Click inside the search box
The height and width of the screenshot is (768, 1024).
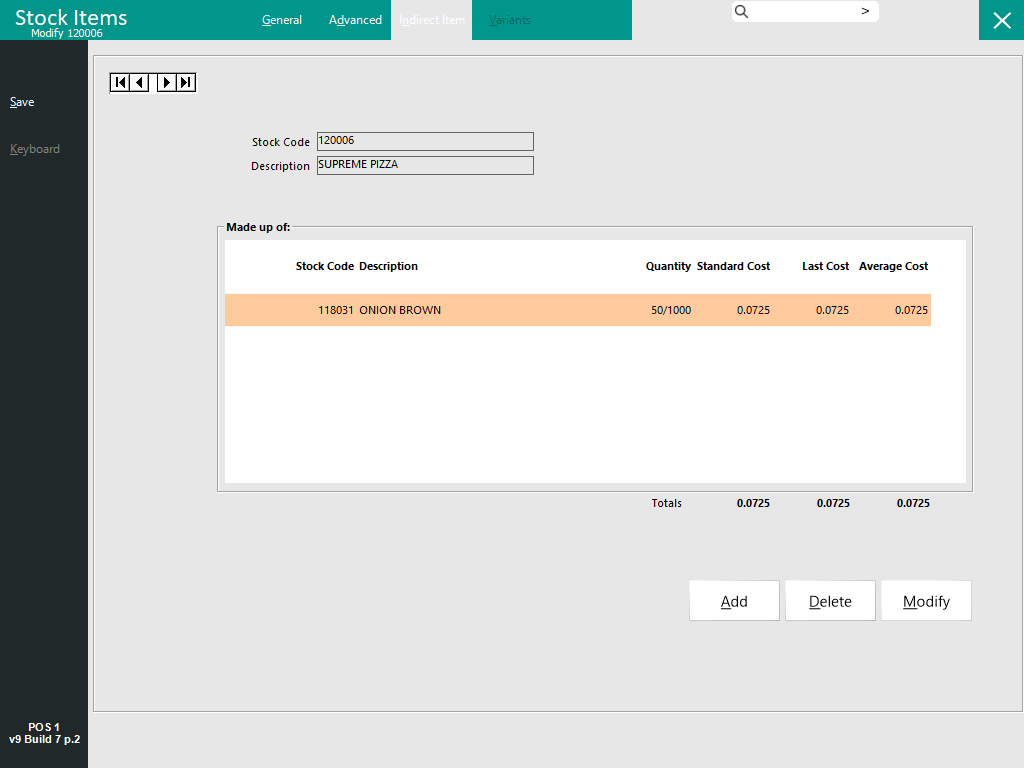805,11
